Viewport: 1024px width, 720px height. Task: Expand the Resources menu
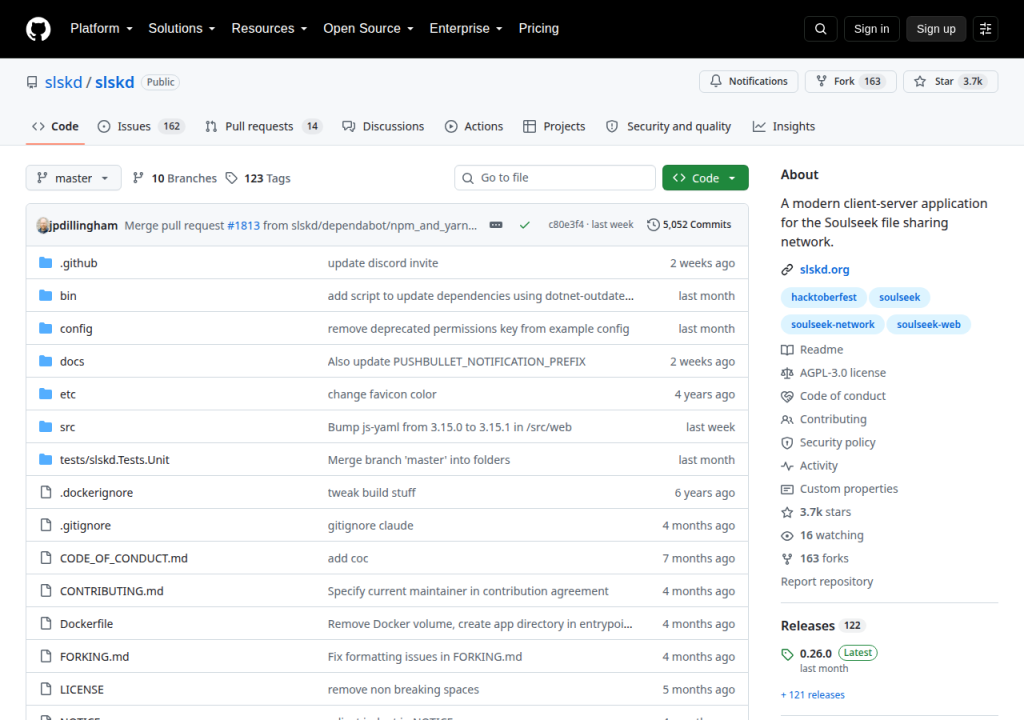click(269, 29)
